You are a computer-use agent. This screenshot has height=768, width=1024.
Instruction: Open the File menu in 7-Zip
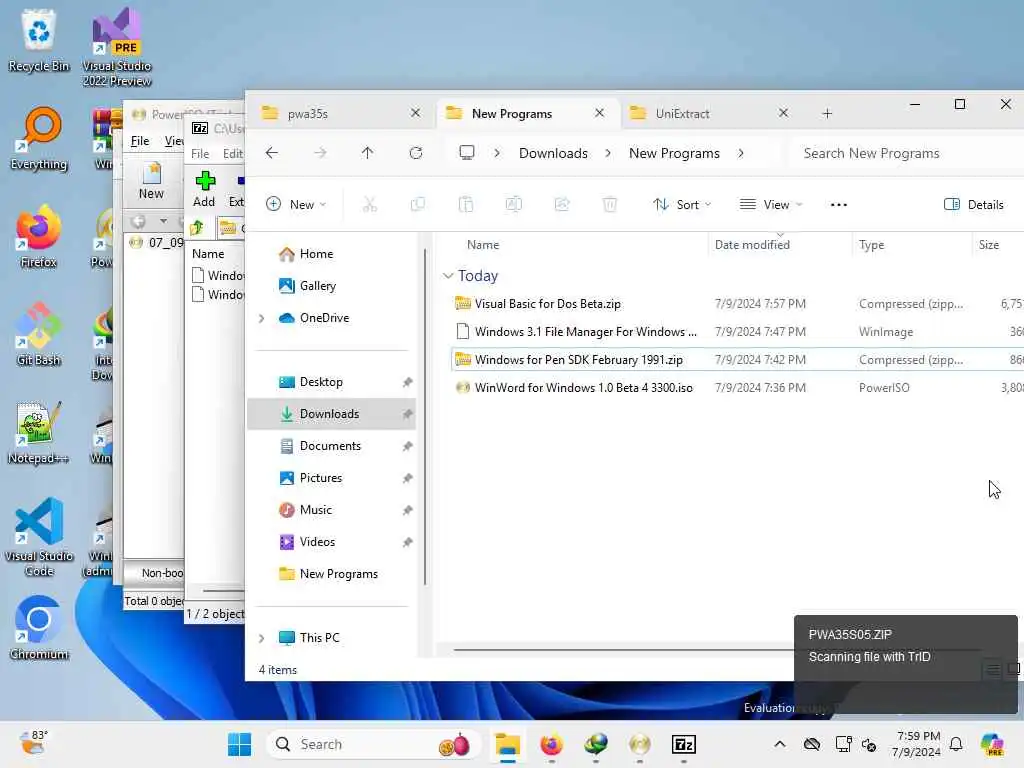click(200, 153)
